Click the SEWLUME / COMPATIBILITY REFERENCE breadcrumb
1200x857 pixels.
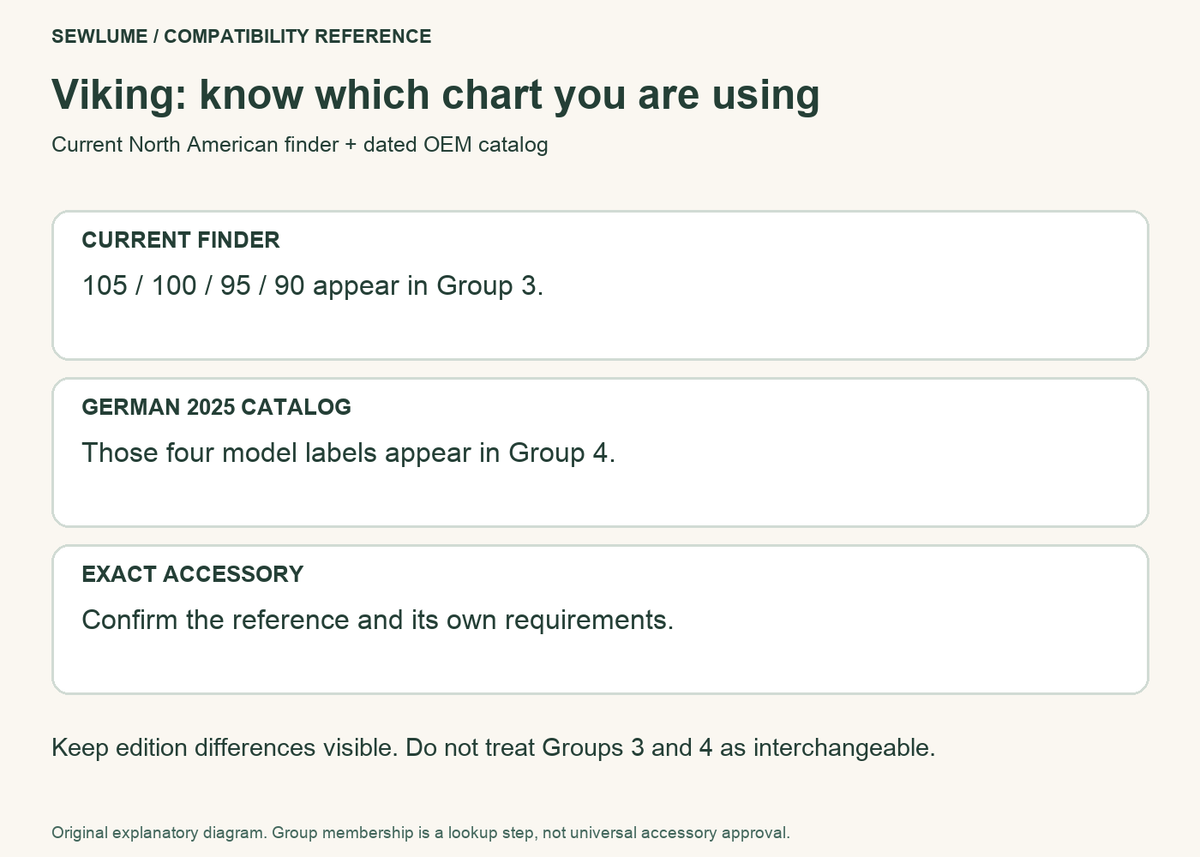tap(241, 37)
